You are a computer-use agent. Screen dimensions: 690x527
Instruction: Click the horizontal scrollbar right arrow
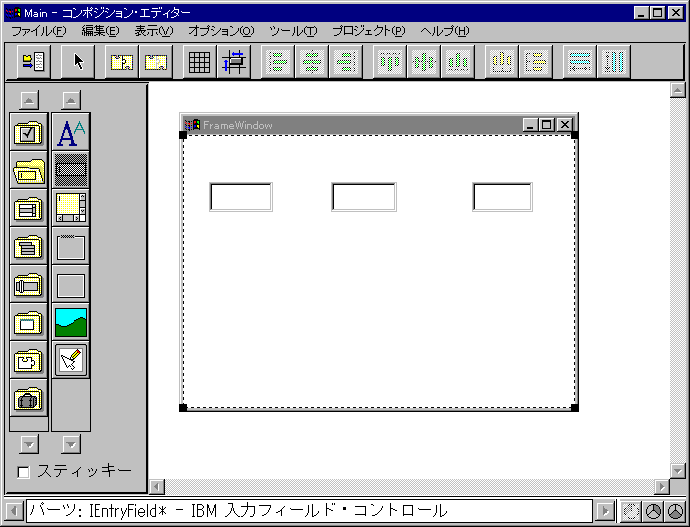pos(661,487)
